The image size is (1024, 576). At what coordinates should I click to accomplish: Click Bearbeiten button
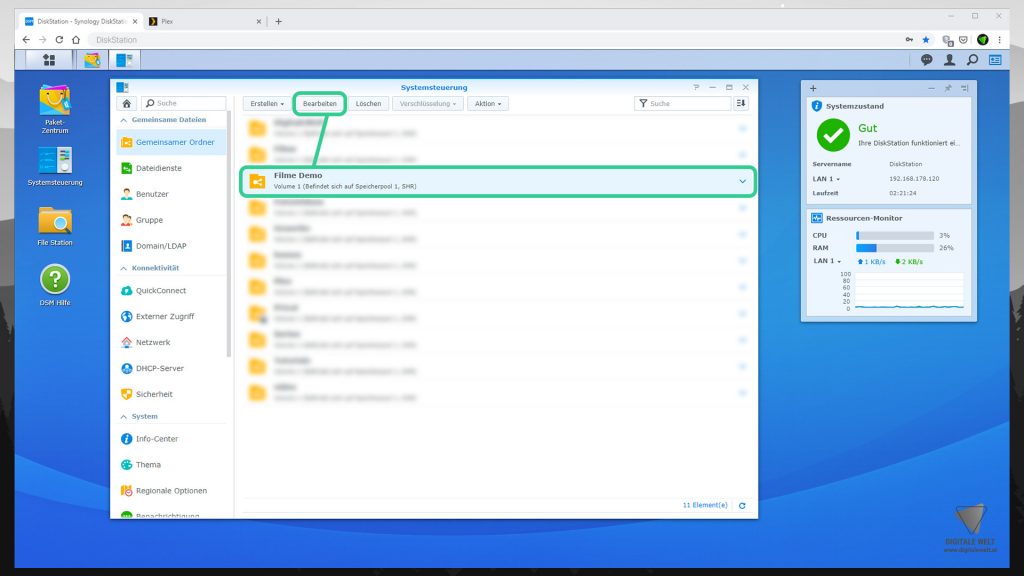tap(320, 104)
